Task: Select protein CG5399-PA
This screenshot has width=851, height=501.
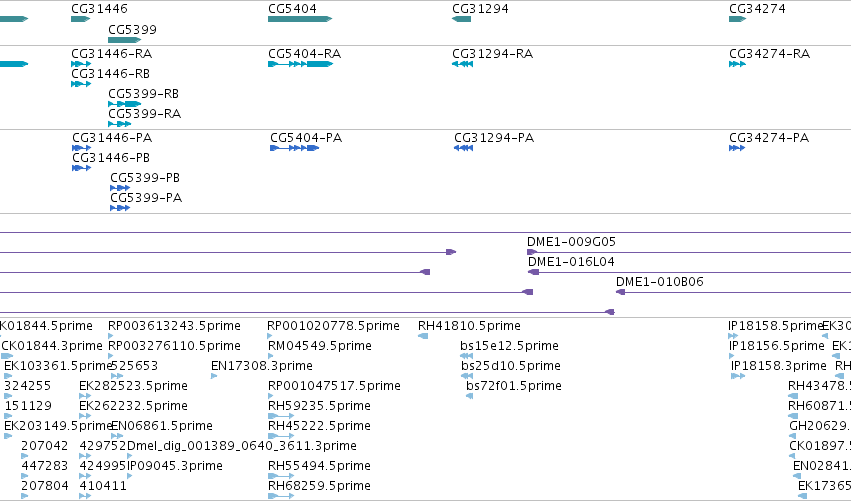Action: 146,198
